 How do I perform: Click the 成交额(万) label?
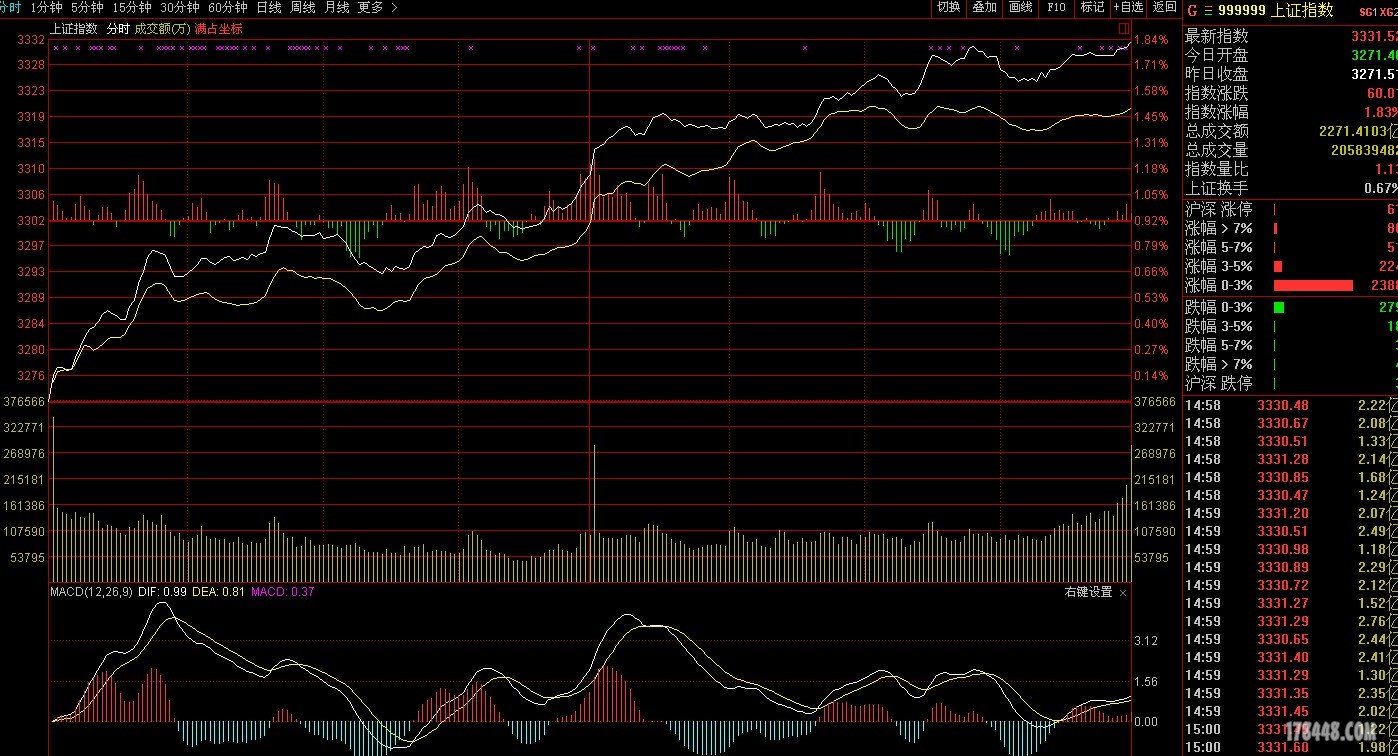162,29
